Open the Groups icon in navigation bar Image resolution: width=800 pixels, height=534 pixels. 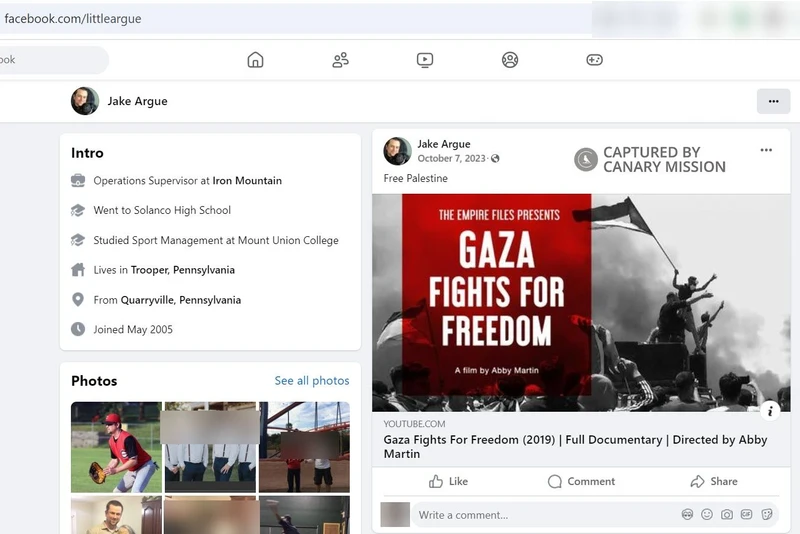[510, 60]
